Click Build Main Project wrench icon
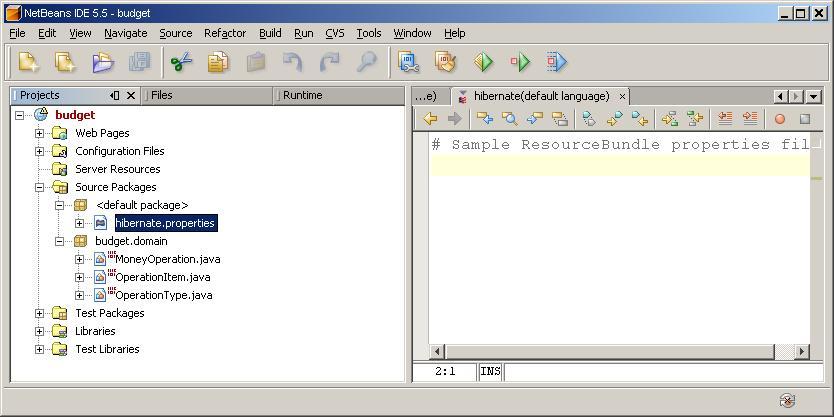Viewport: 834px width, 417px height. 408,62
